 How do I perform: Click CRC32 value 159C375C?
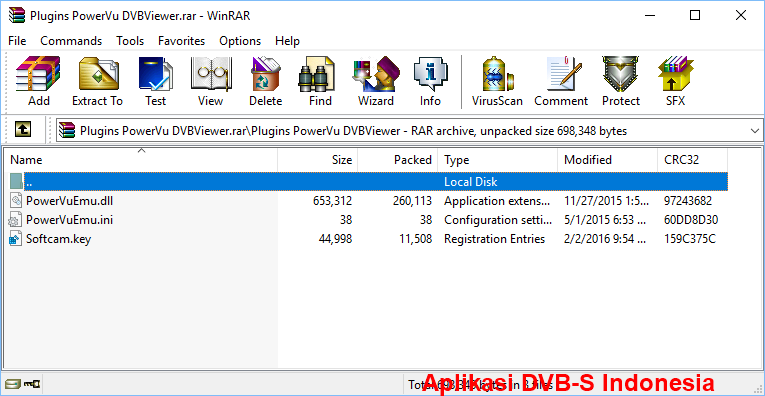689,239
